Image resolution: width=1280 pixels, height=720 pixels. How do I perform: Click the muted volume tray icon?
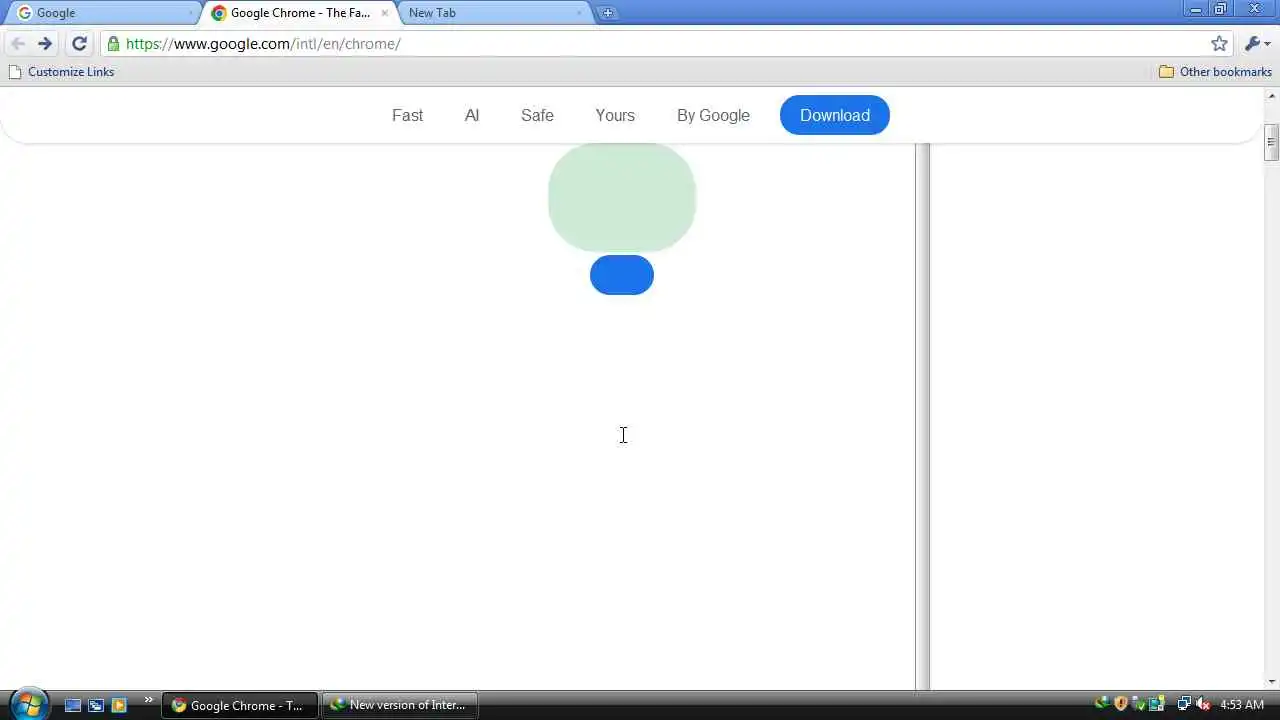tap(1203, 704)
